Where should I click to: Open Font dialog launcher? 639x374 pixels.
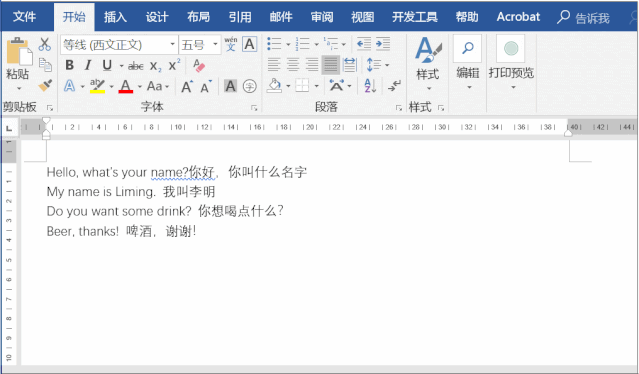click(254, 108)
